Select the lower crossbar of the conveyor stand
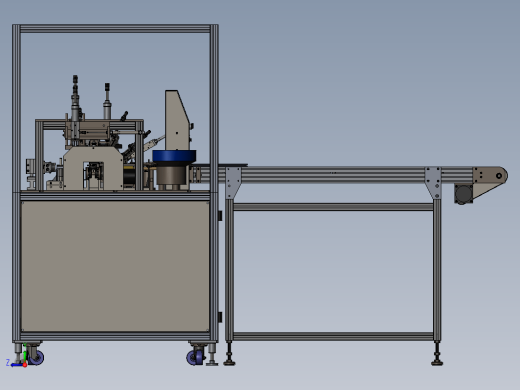520x390 pixels. (333, 336)
